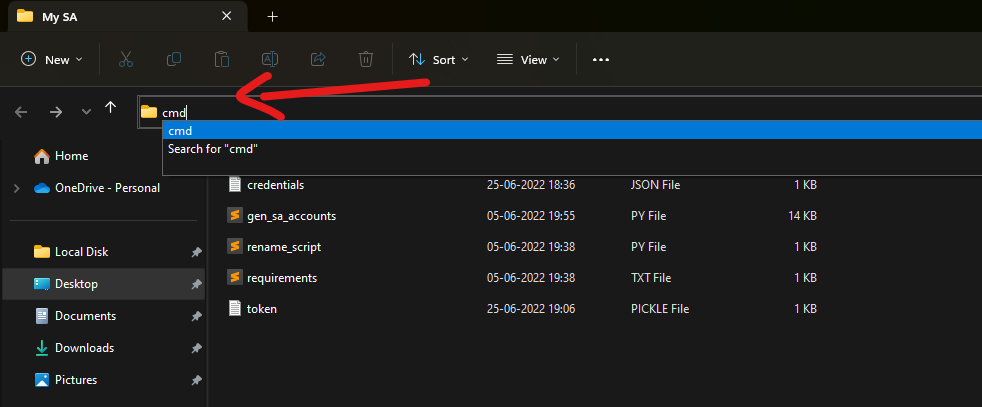The width and height of the screenshot is (982, 407).
Task: Click the JSON File type cell
Action: click(656, 185)
